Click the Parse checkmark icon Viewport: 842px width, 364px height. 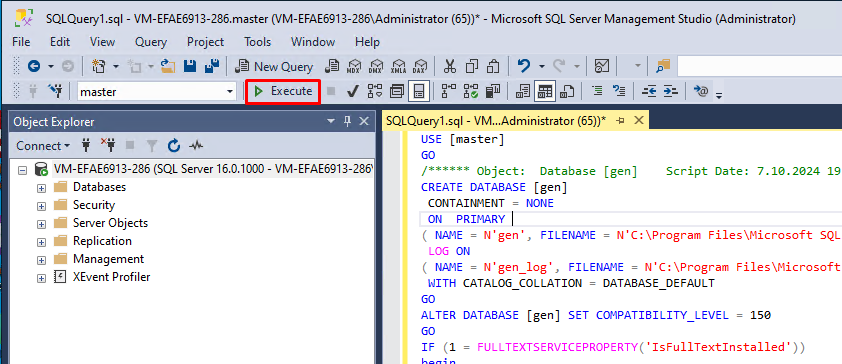[353, 92]
